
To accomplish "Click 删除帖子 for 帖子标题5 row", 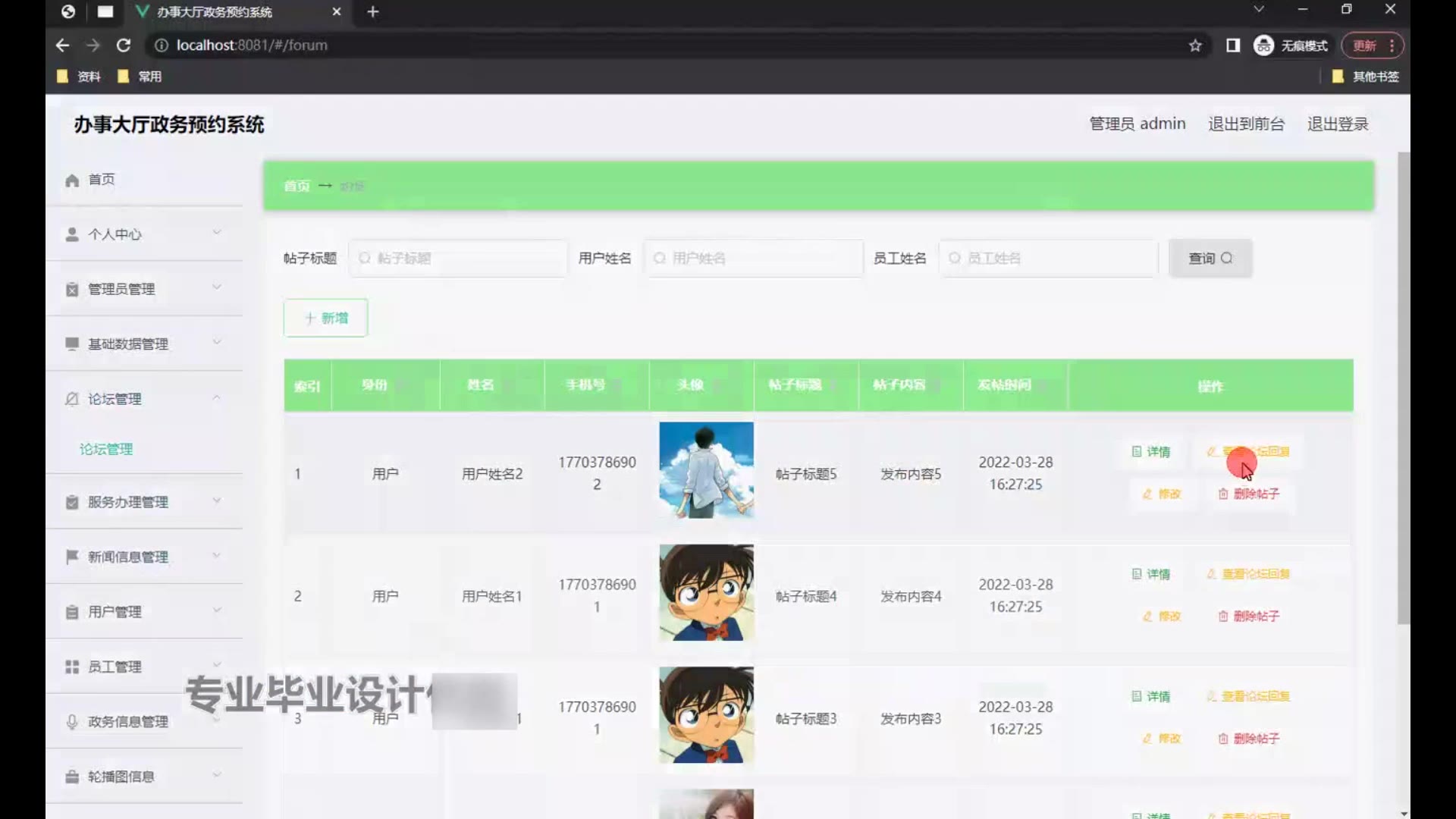I will coord(1248,494).
